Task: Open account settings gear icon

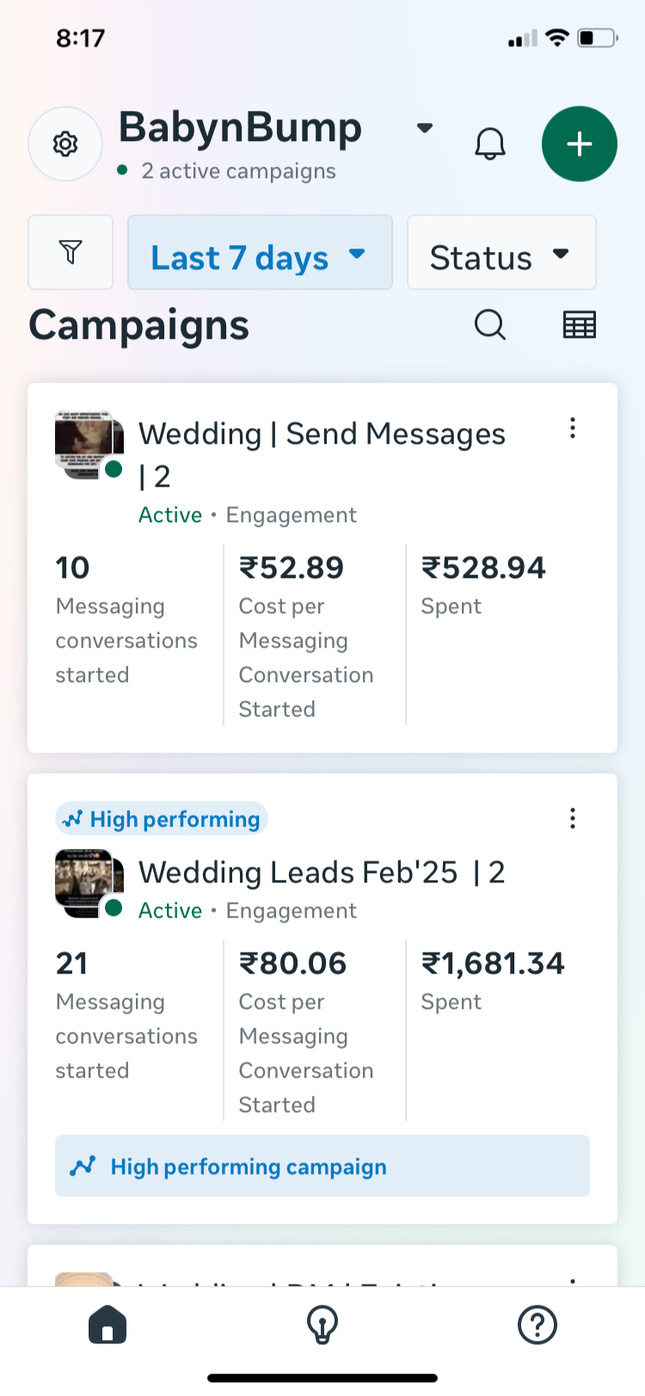Action: [x=65, y=144]
